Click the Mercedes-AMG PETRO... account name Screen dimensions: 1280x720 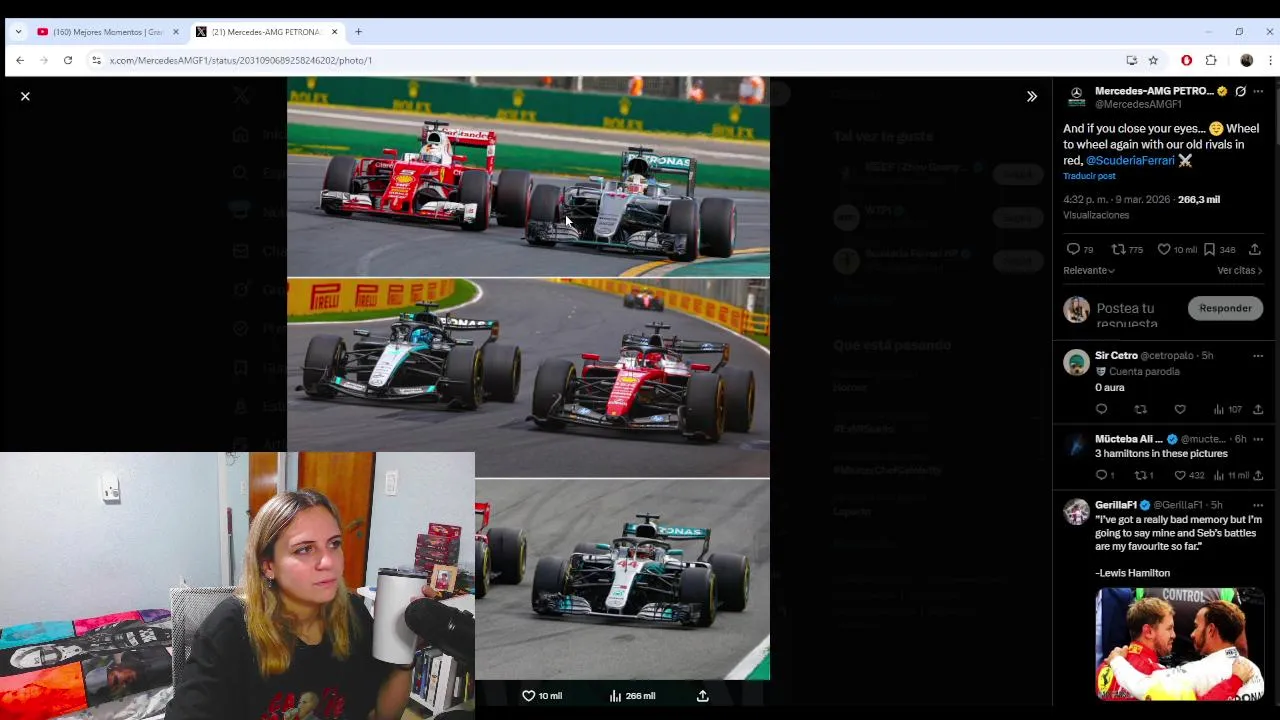(1154, 91)
